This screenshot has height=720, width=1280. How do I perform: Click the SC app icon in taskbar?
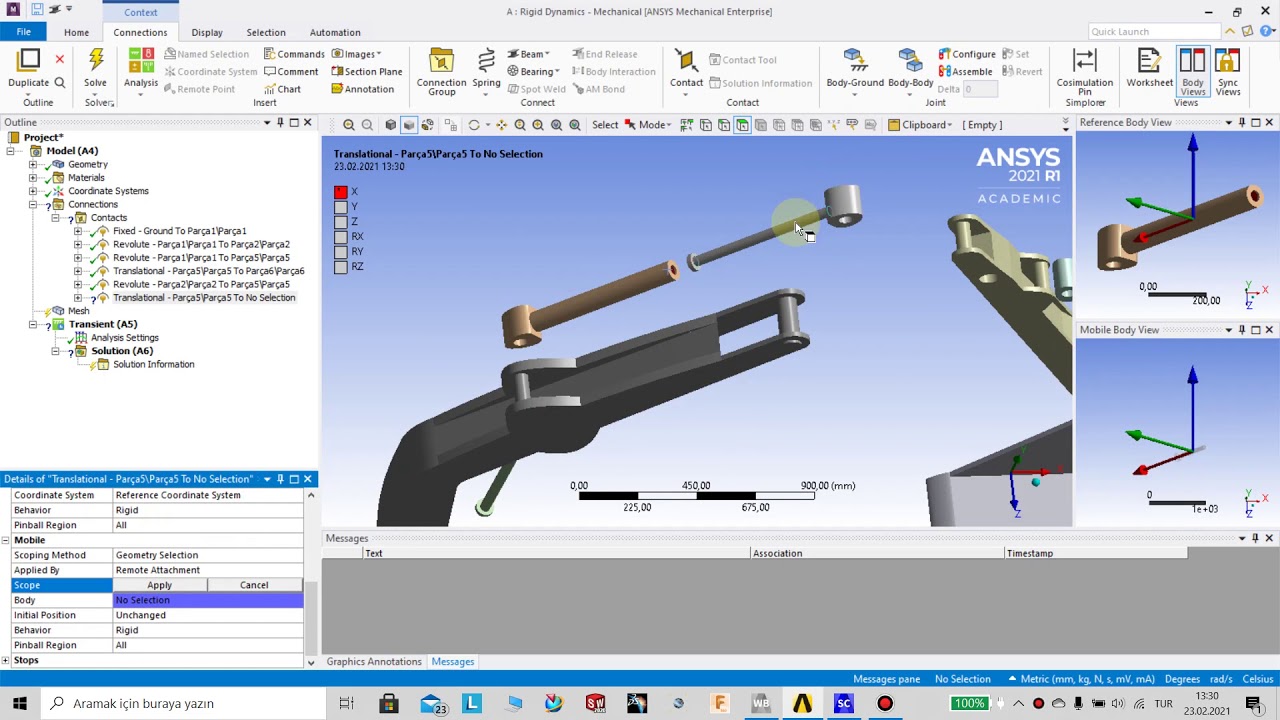tap(843, 703)
